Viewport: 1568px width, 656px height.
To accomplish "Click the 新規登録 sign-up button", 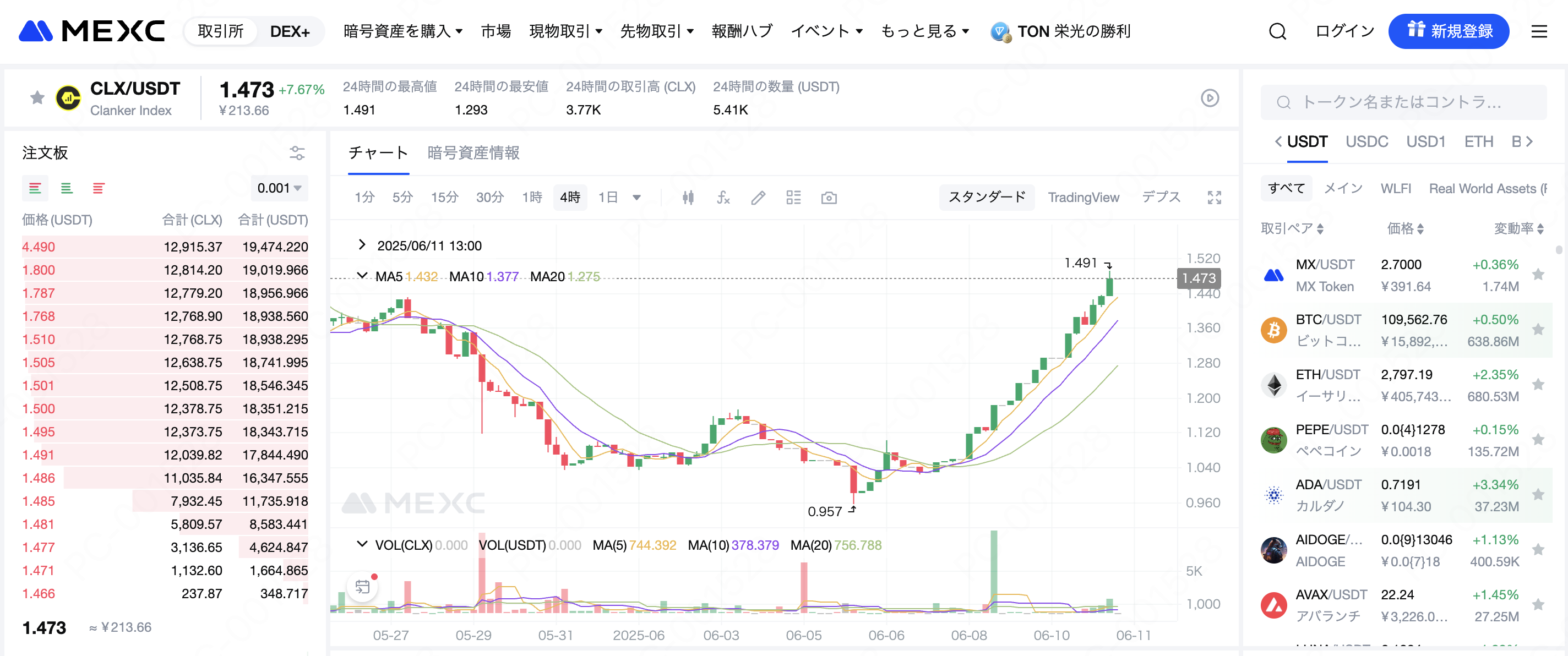I will (x=1448, y=31).
